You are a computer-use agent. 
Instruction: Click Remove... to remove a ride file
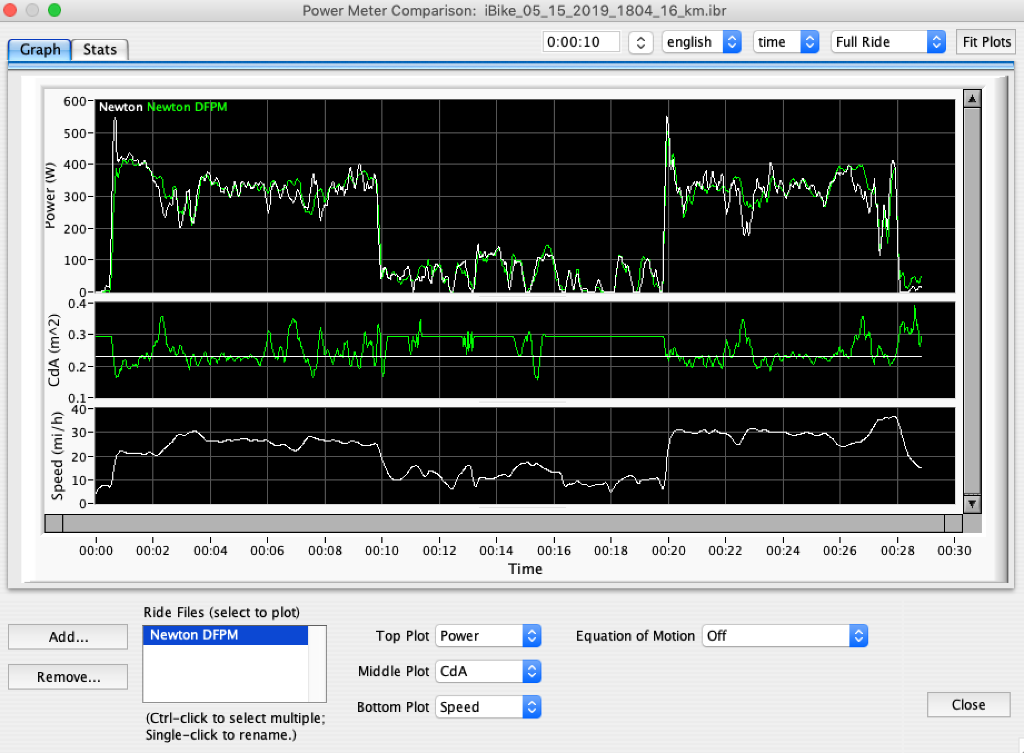click(67, 676)
